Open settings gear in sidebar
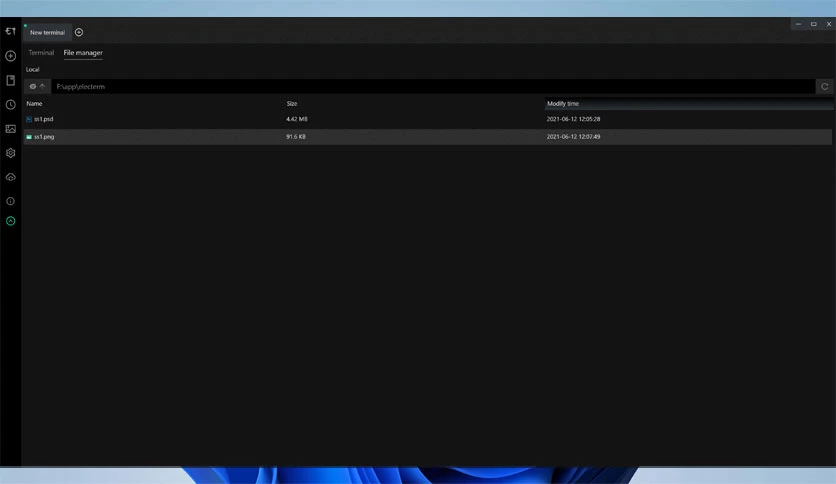The image size is (836, 484). click(x=10, y=153)
